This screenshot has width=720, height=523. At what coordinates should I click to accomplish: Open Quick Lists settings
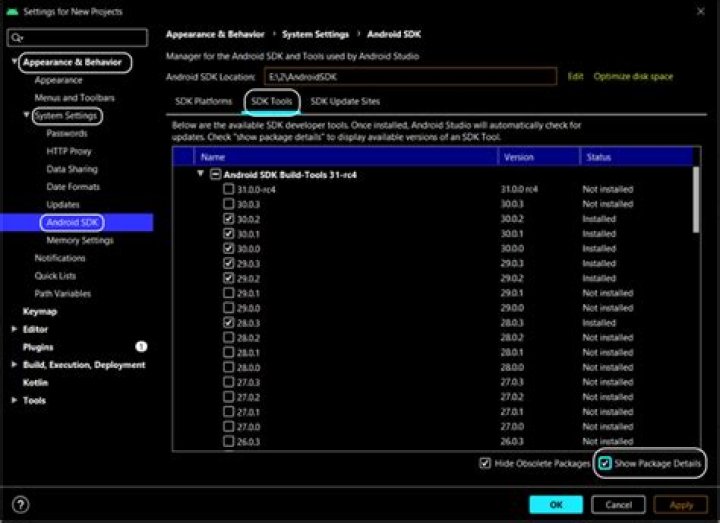(55, 276)
